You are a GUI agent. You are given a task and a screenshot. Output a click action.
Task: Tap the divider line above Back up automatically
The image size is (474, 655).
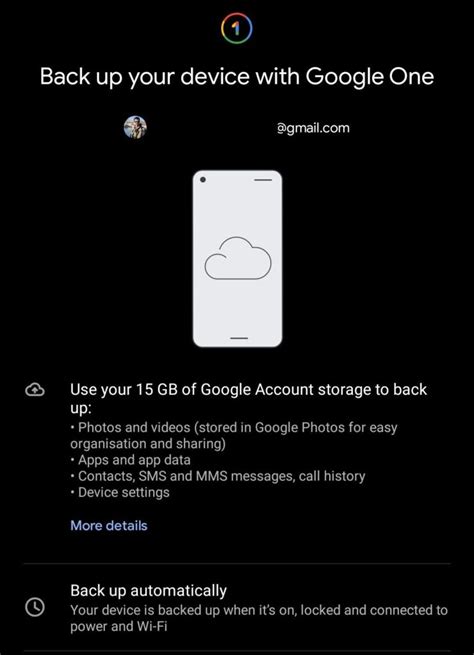click(237, 564)
